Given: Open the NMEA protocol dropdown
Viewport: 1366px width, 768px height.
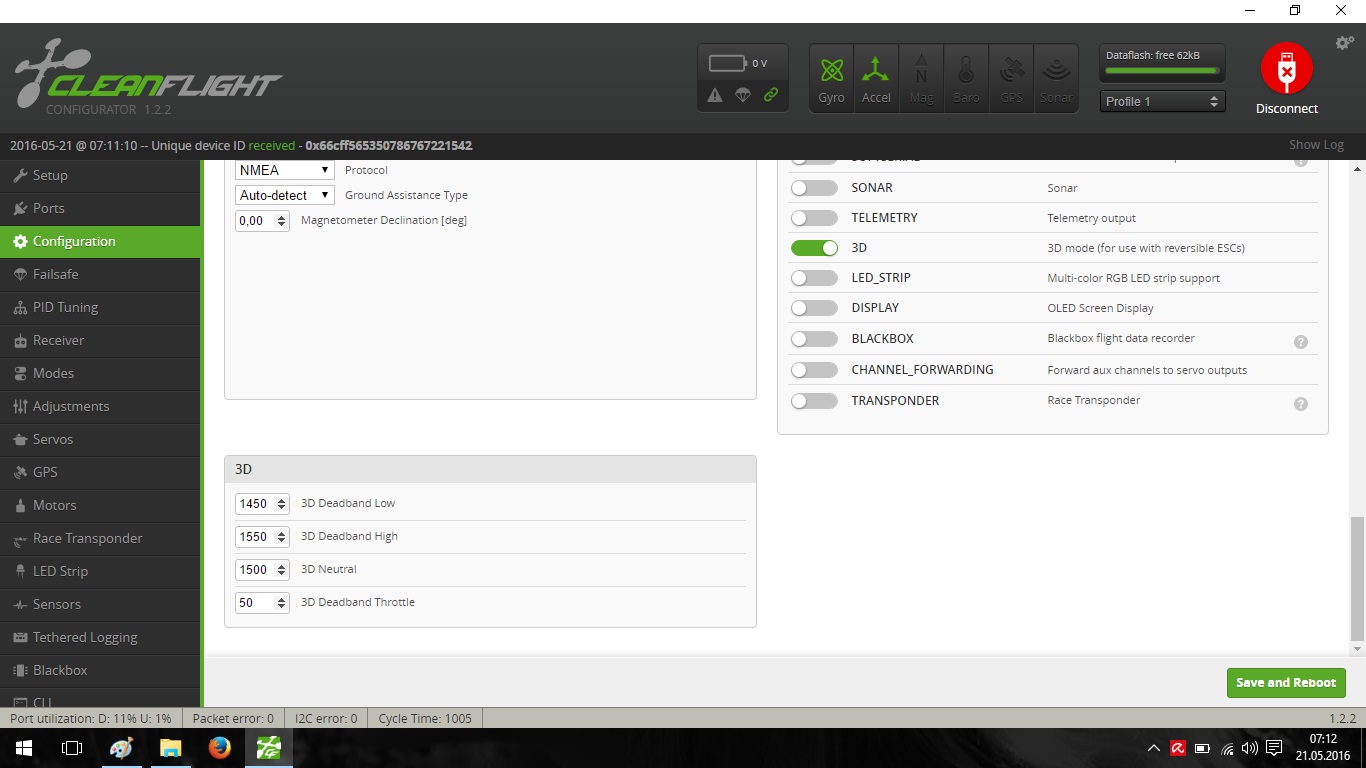Looking at the screenshot, I should coord(285,170).
